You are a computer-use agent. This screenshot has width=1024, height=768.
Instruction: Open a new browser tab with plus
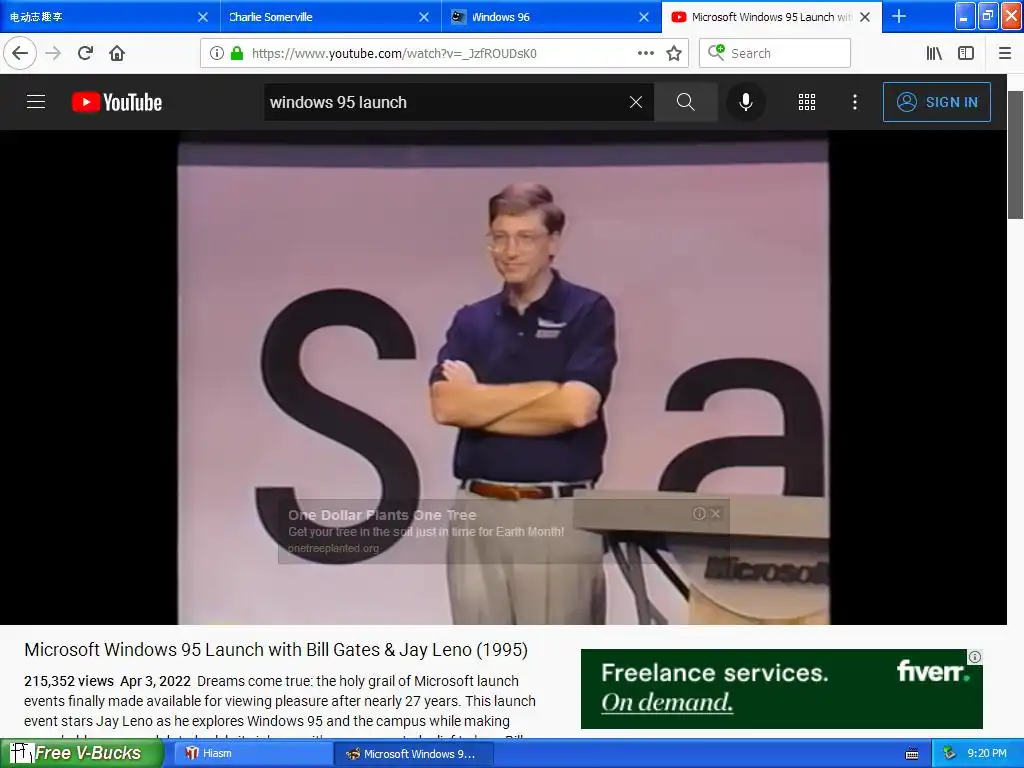[x=899, y=16]
